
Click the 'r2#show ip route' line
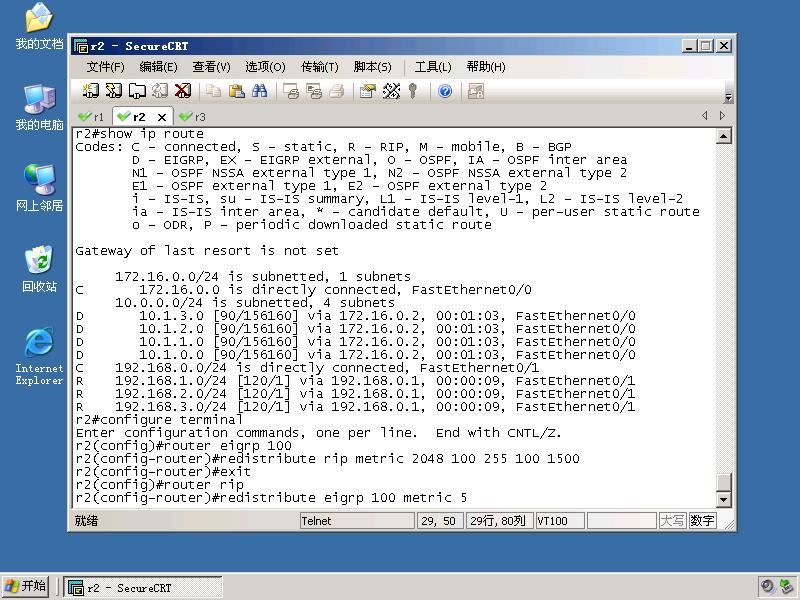coord(139,134)
